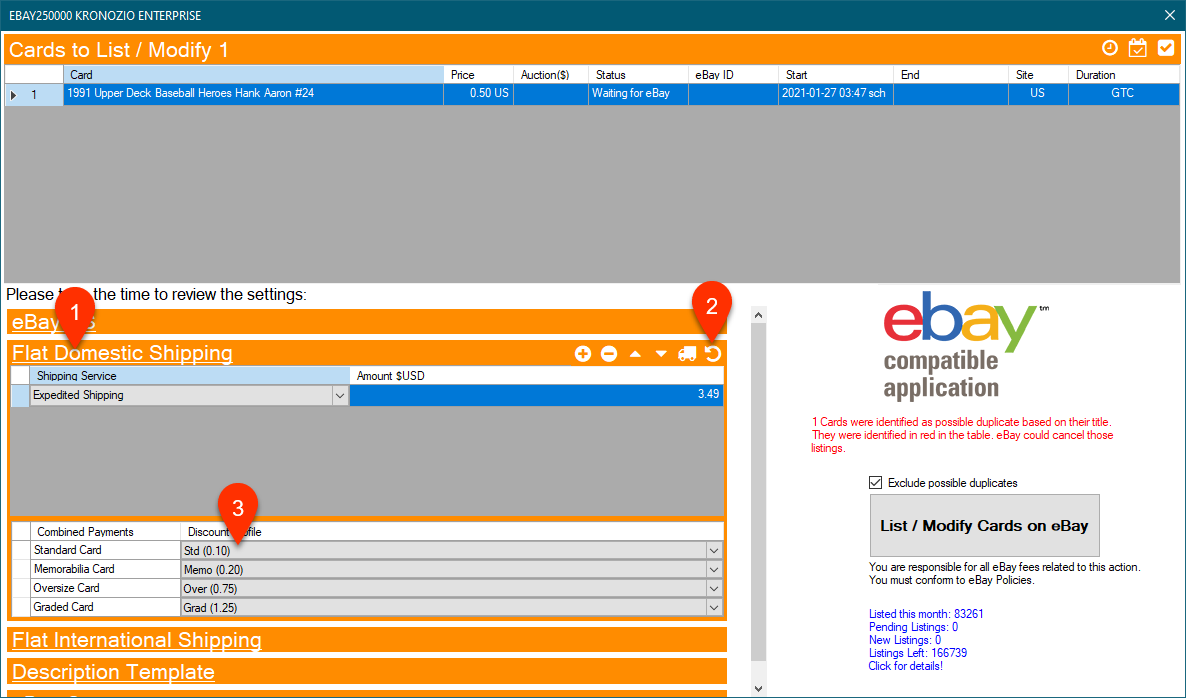The height and width of the screenshot is (698, 1186).
Task: Click the 3.49 shipping amount cell
Action: (x=536, y=395)
